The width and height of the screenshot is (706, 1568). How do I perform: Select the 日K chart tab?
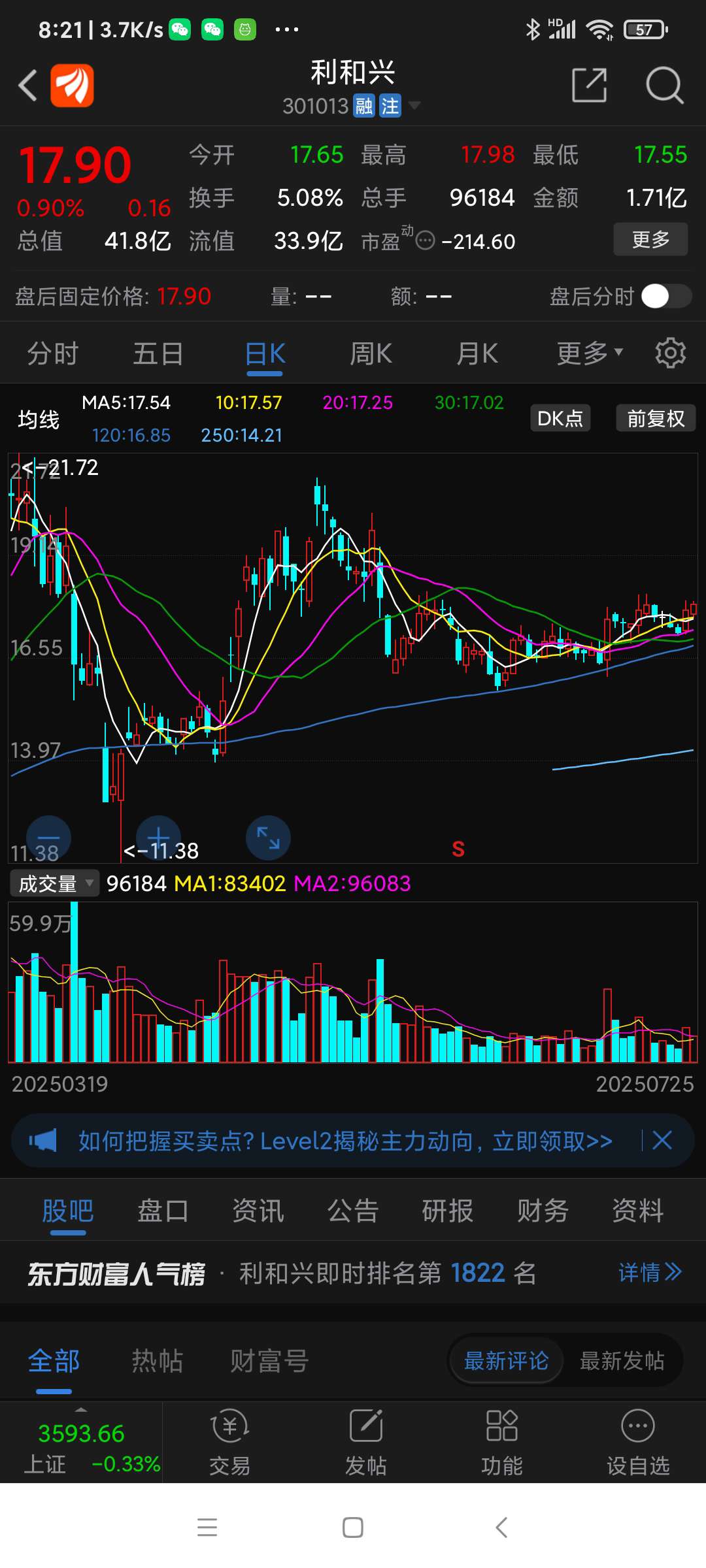coord(265,353)
